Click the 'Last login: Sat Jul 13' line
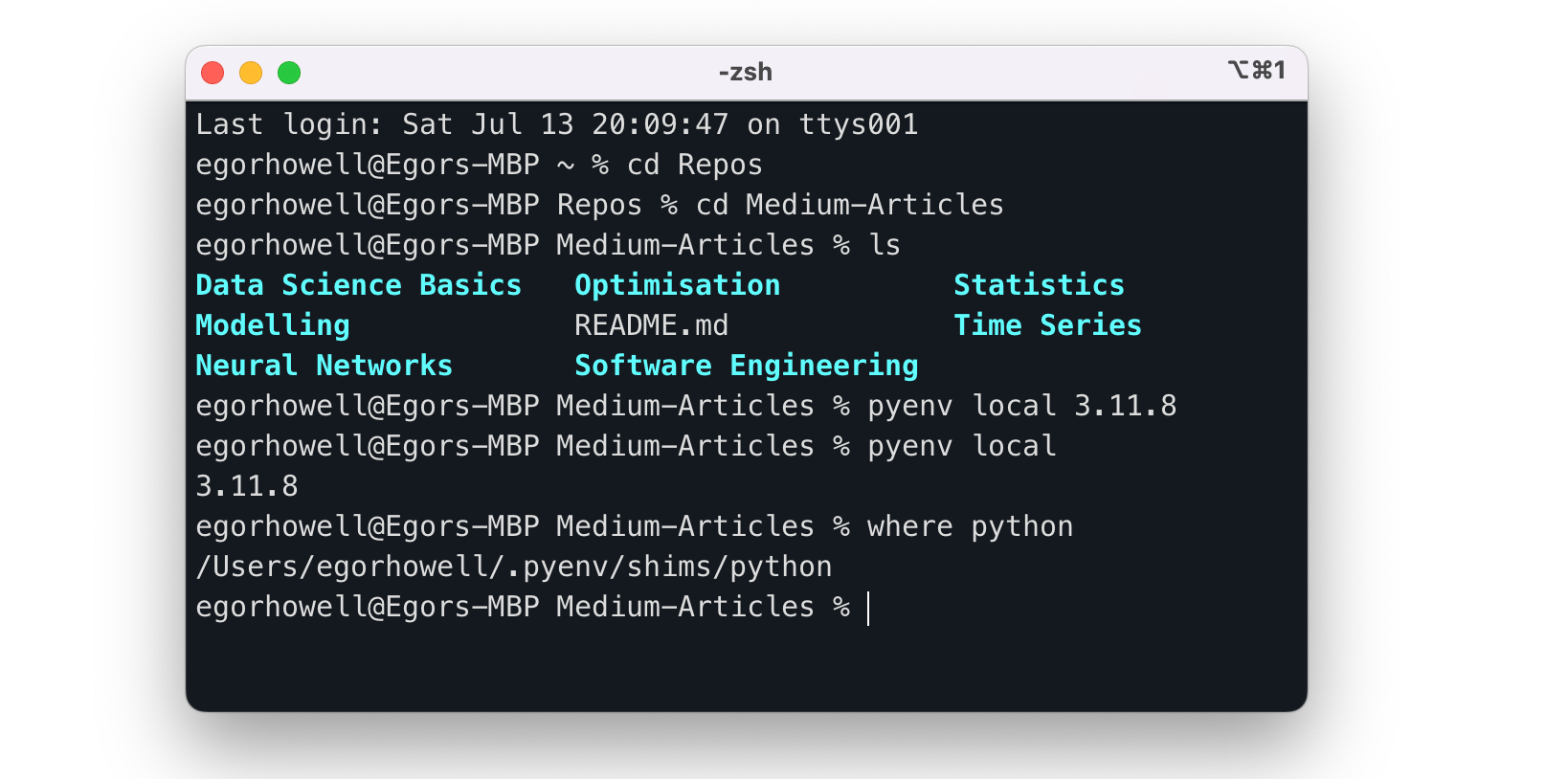 coord(557,124)
